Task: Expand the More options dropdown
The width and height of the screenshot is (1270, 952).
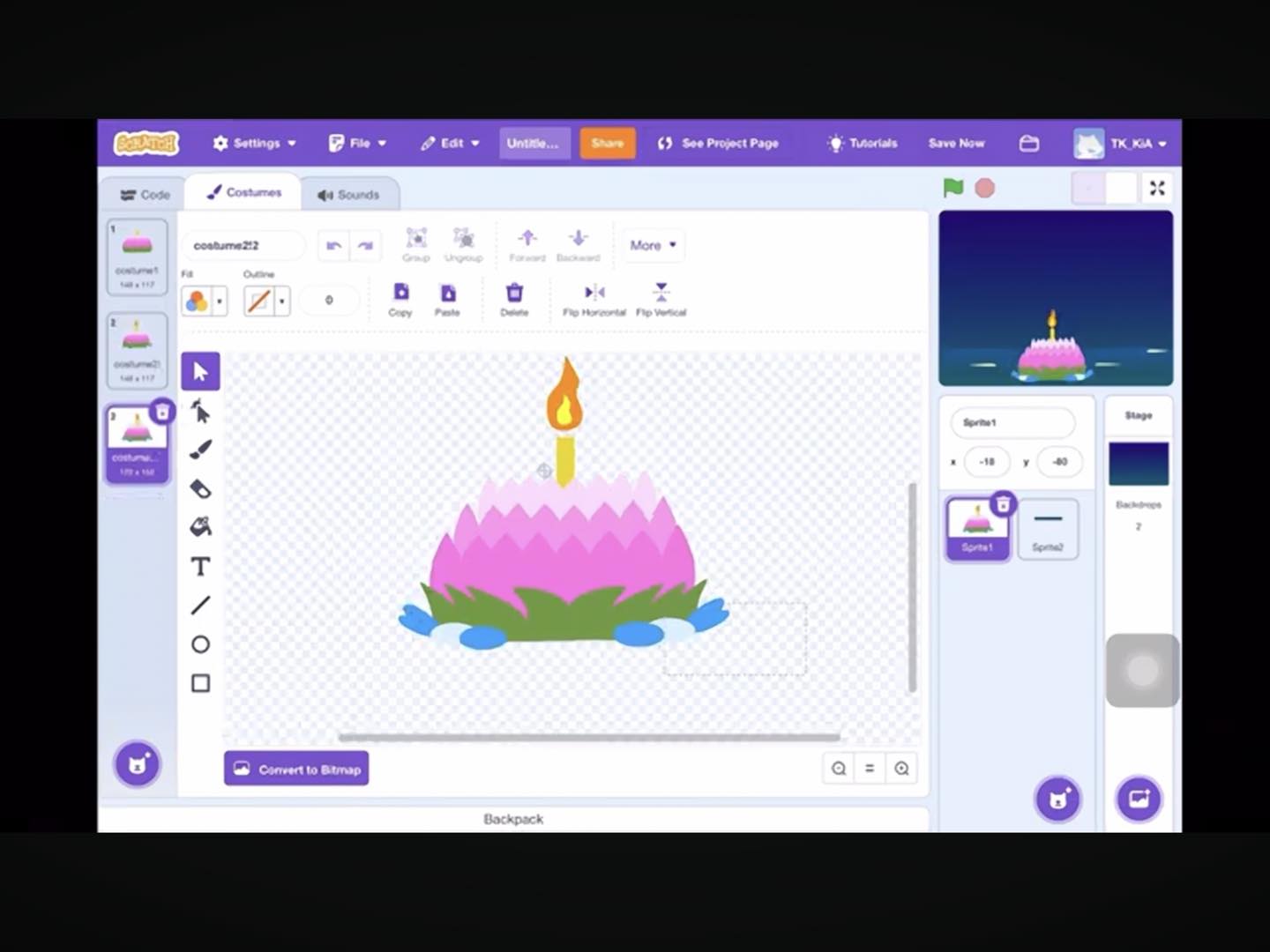Action: point(653,245)
